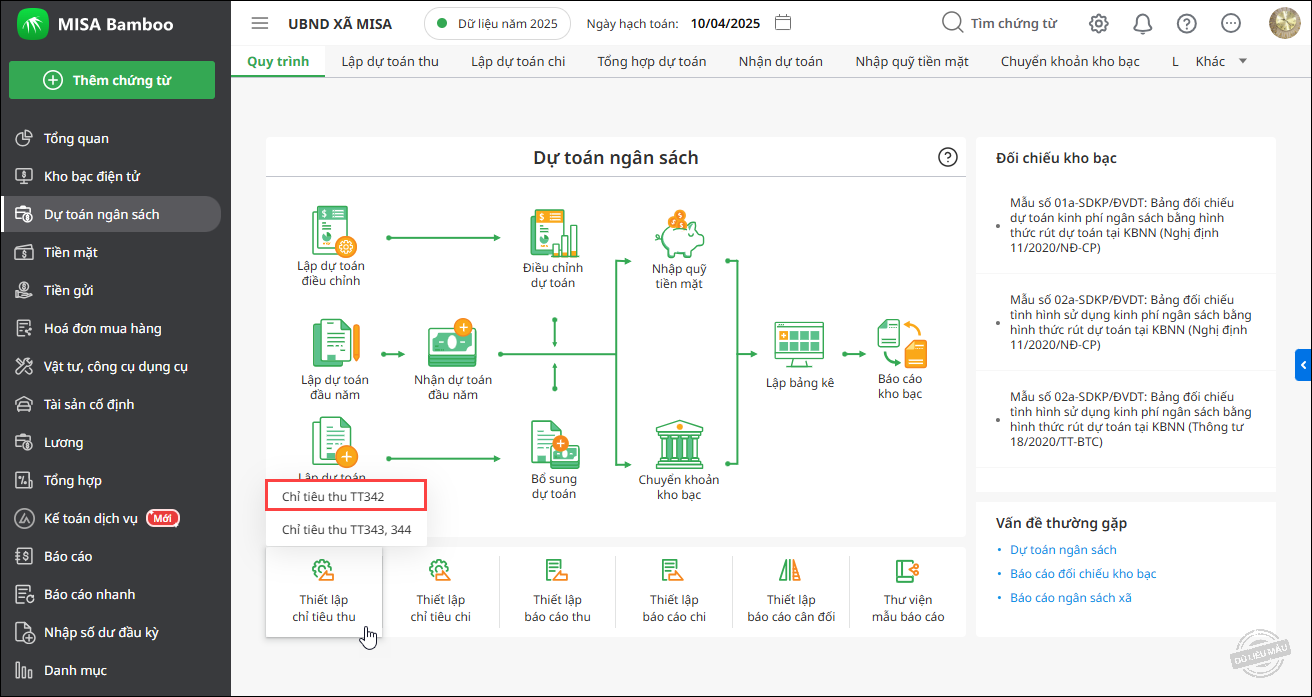Open the more options ellipsis icon
The image size is (1312, 697).
coord(1231,24)
